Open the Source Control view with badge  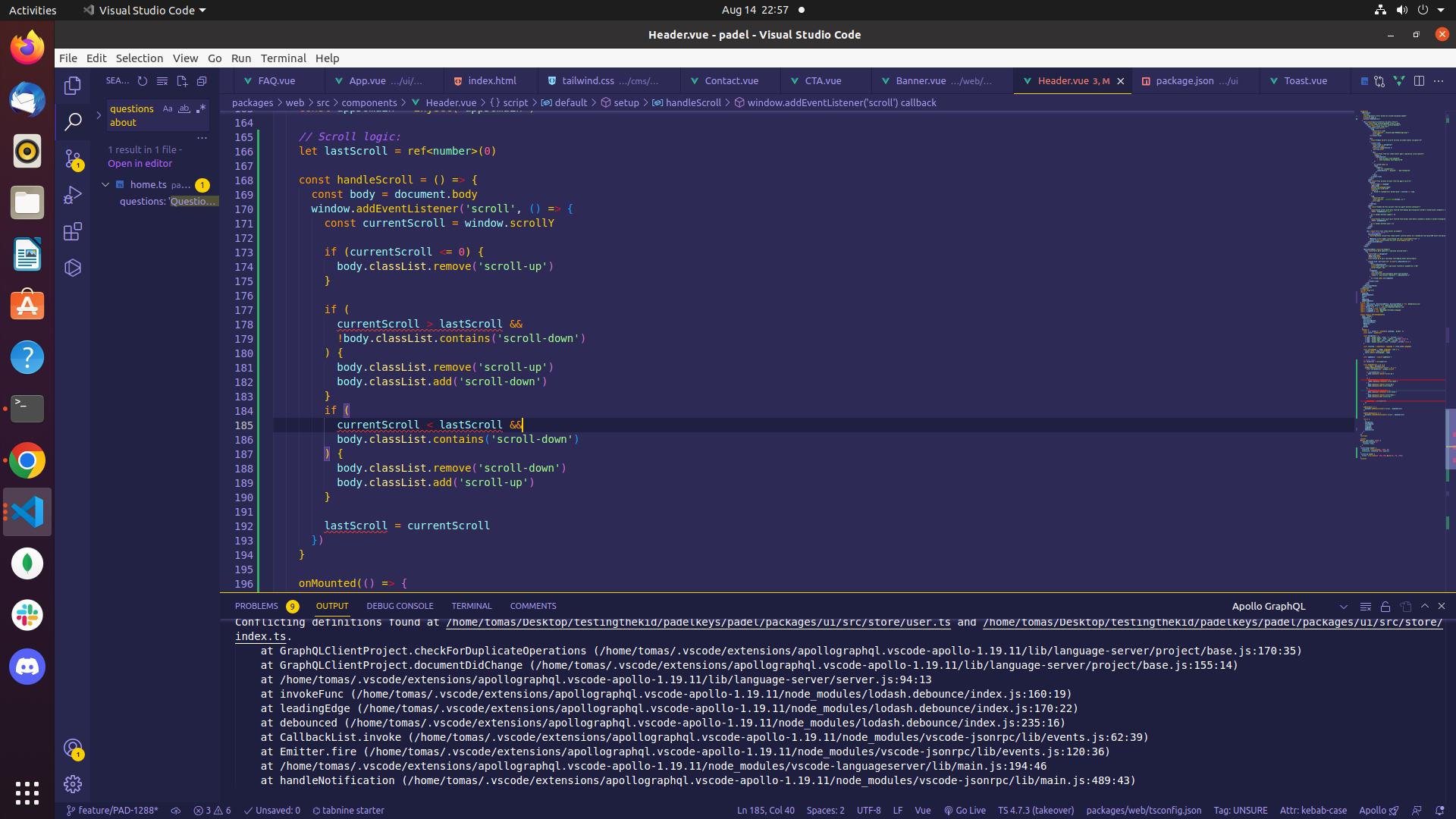[73, 158]
